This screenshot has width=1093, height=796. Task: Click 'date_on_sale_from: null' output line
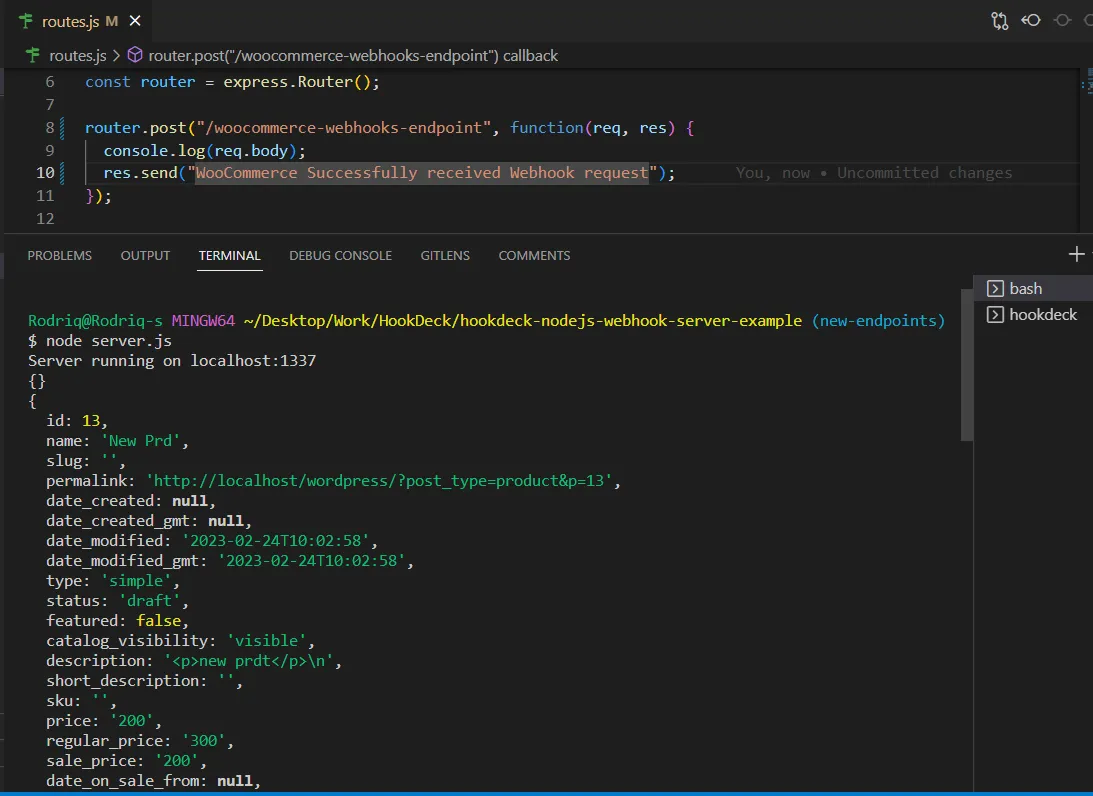tap(153, 781)
